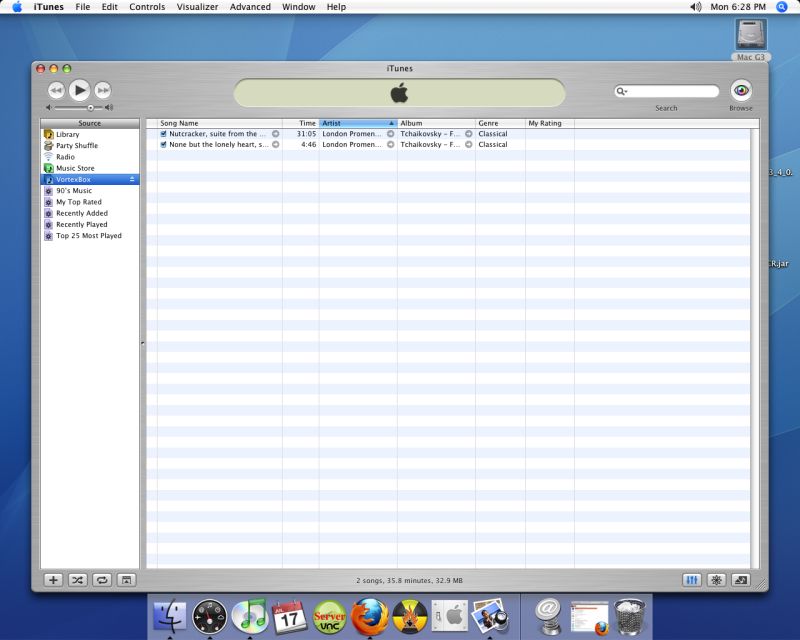Open the Controls menu
This screenshot has width=800, height=640.
pyautogui.click(x=147, y=7)
